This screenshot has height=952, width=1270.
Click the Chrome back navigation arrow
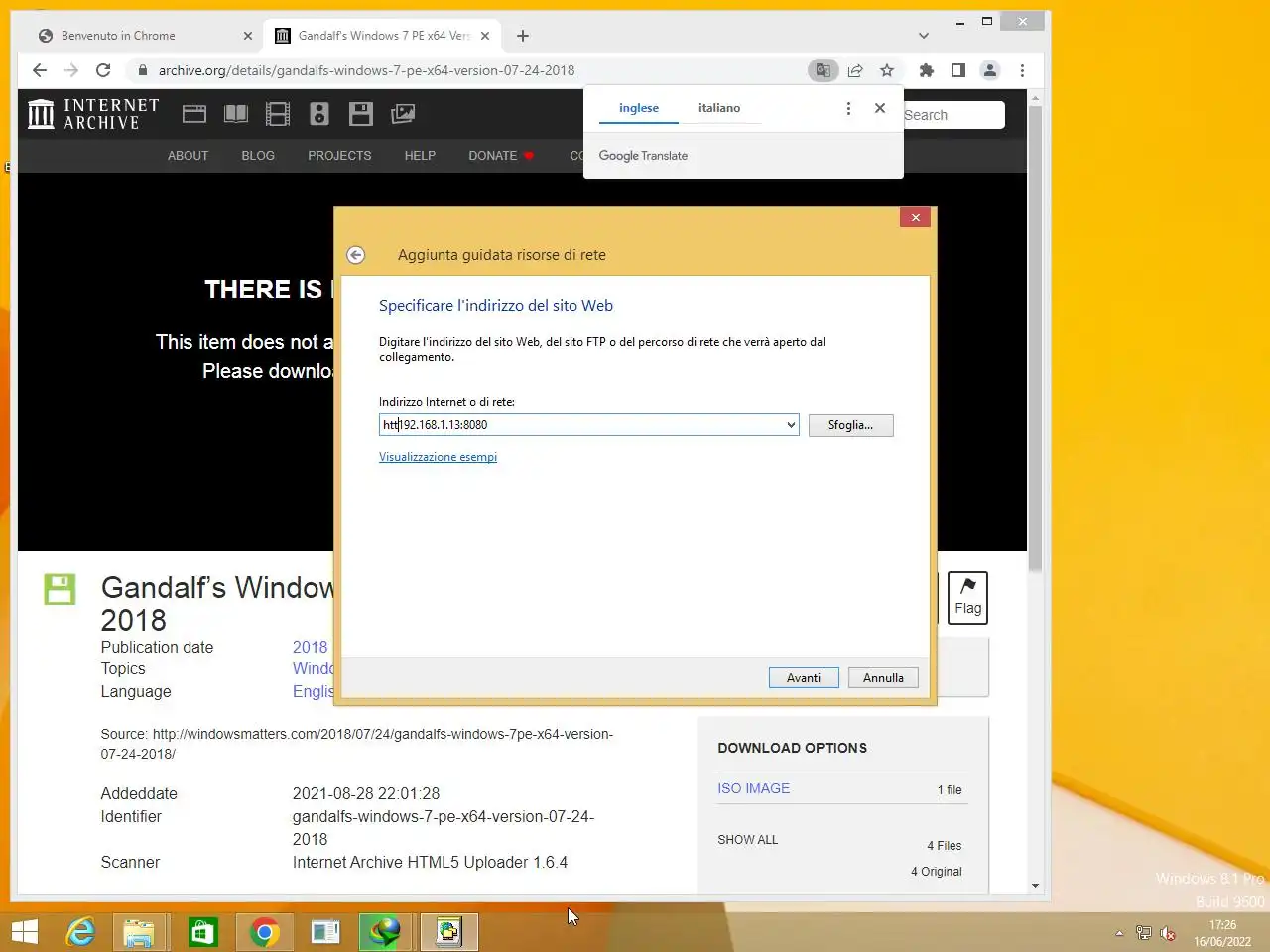pos(40,70)
